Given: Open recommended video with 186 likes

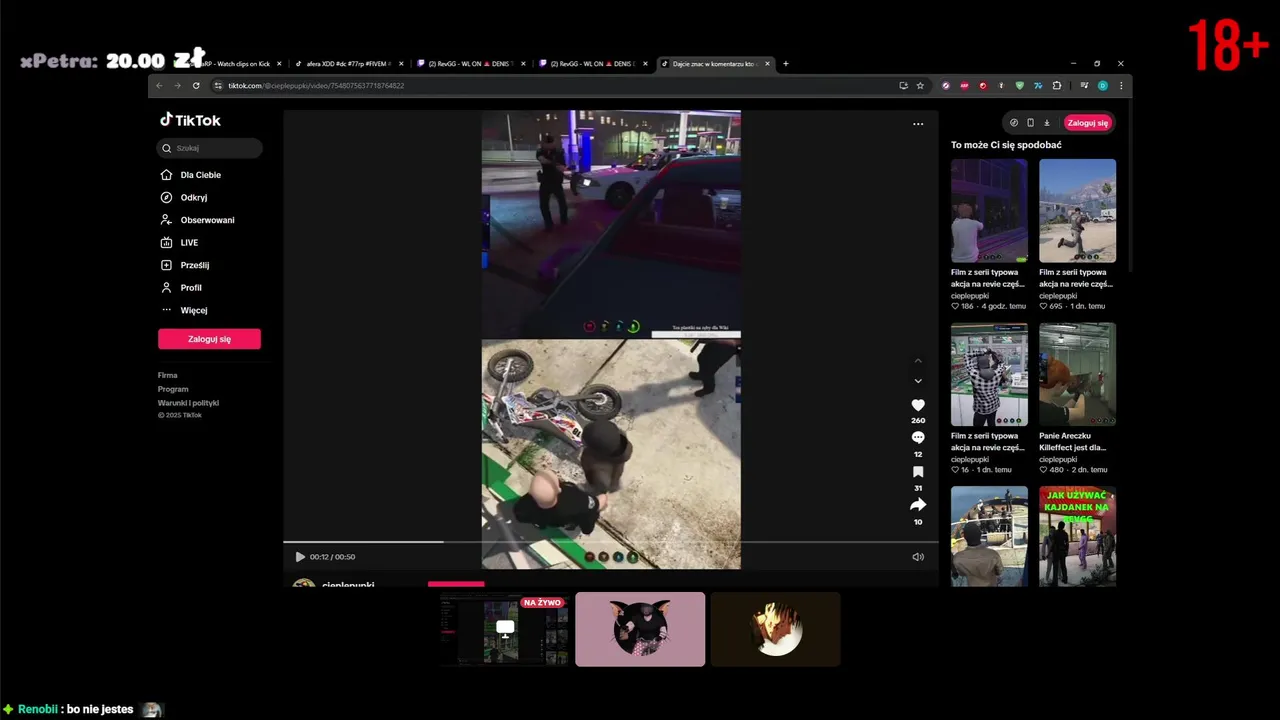Looking at the screenshot, I should 989,211.
